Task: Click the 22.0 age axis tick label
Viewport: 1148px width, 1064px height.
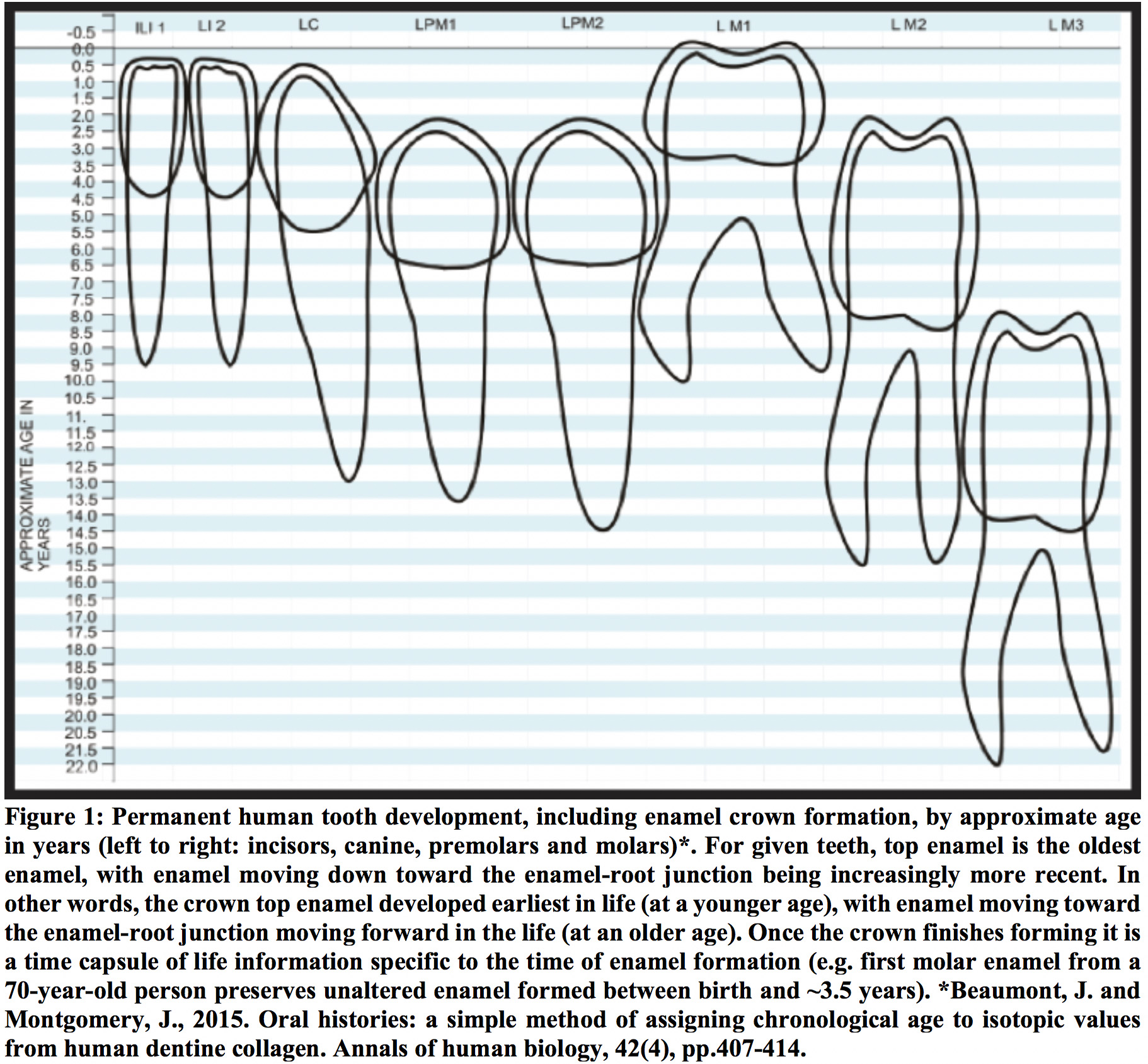Action: (x=81, y=766)
